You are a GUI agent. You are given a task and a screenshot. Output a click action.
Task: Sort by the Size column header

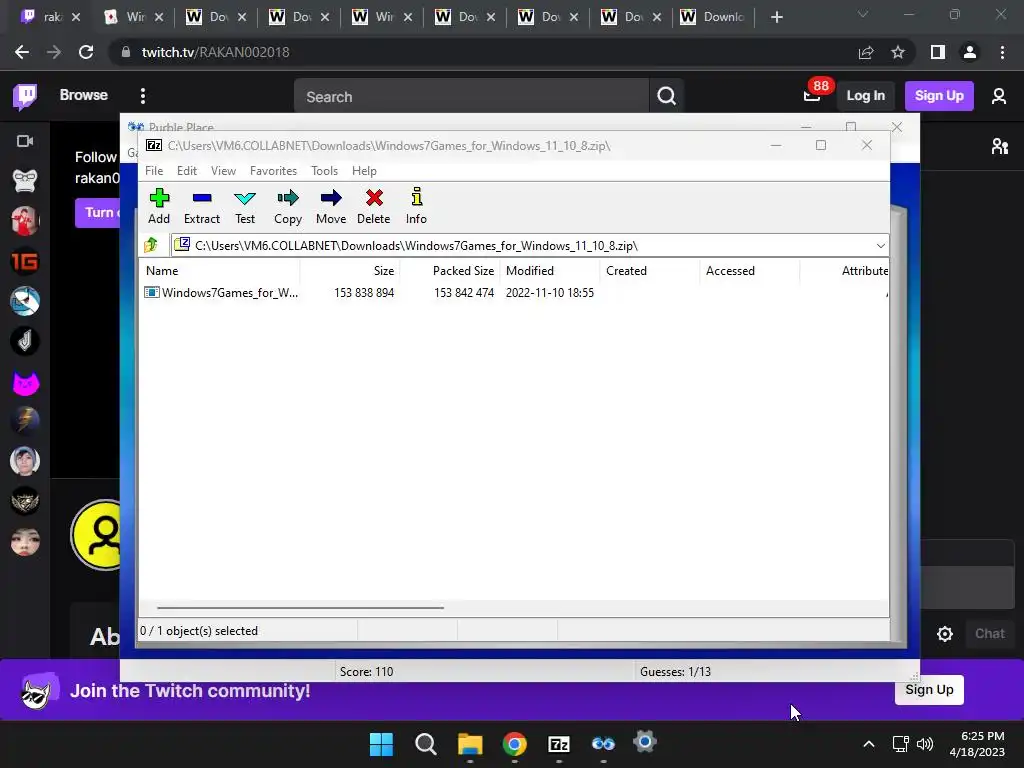coord(350,270)
